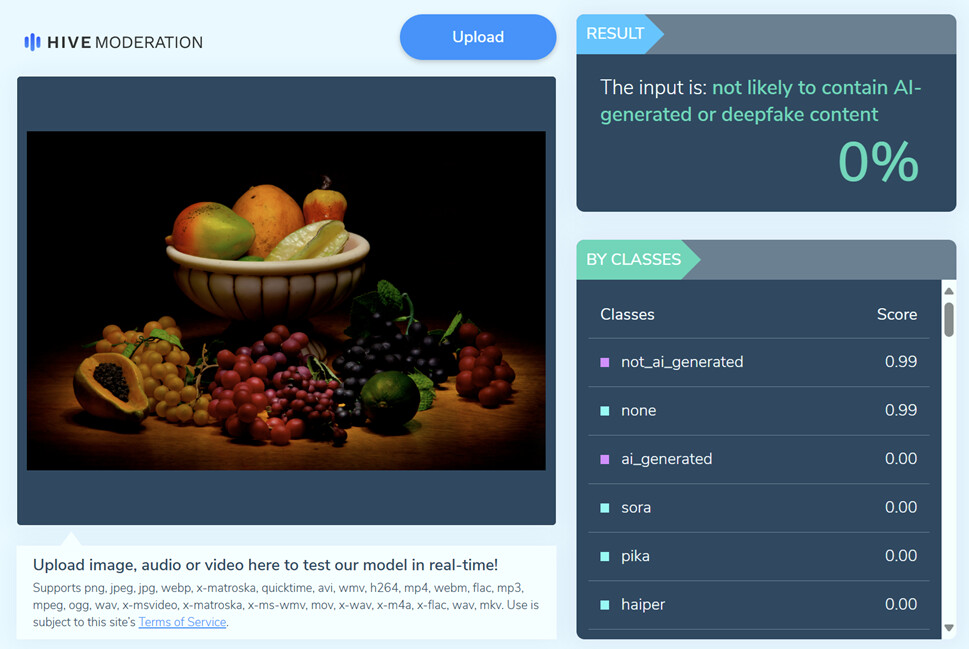Select the RESULT panel header tab

[615, 34]
